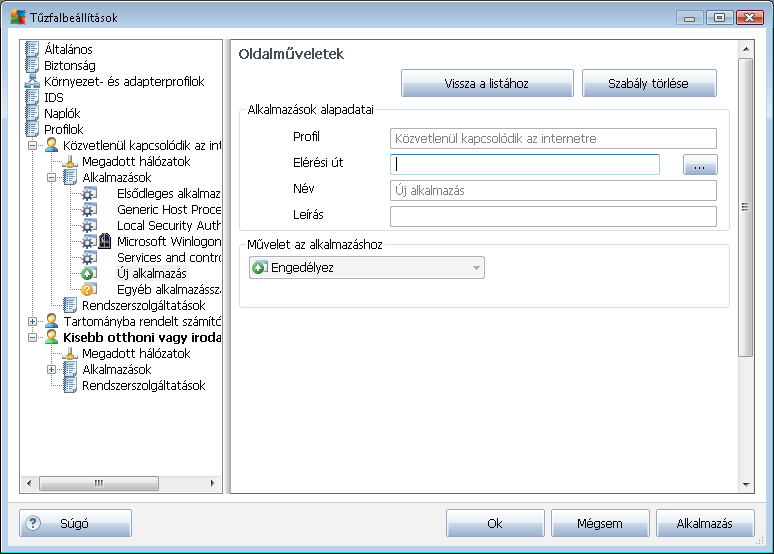The height and width of the screenshot is (554, 774).
Task: Expand the Tartományba rendelt számítógép profile
Action: 33,321
